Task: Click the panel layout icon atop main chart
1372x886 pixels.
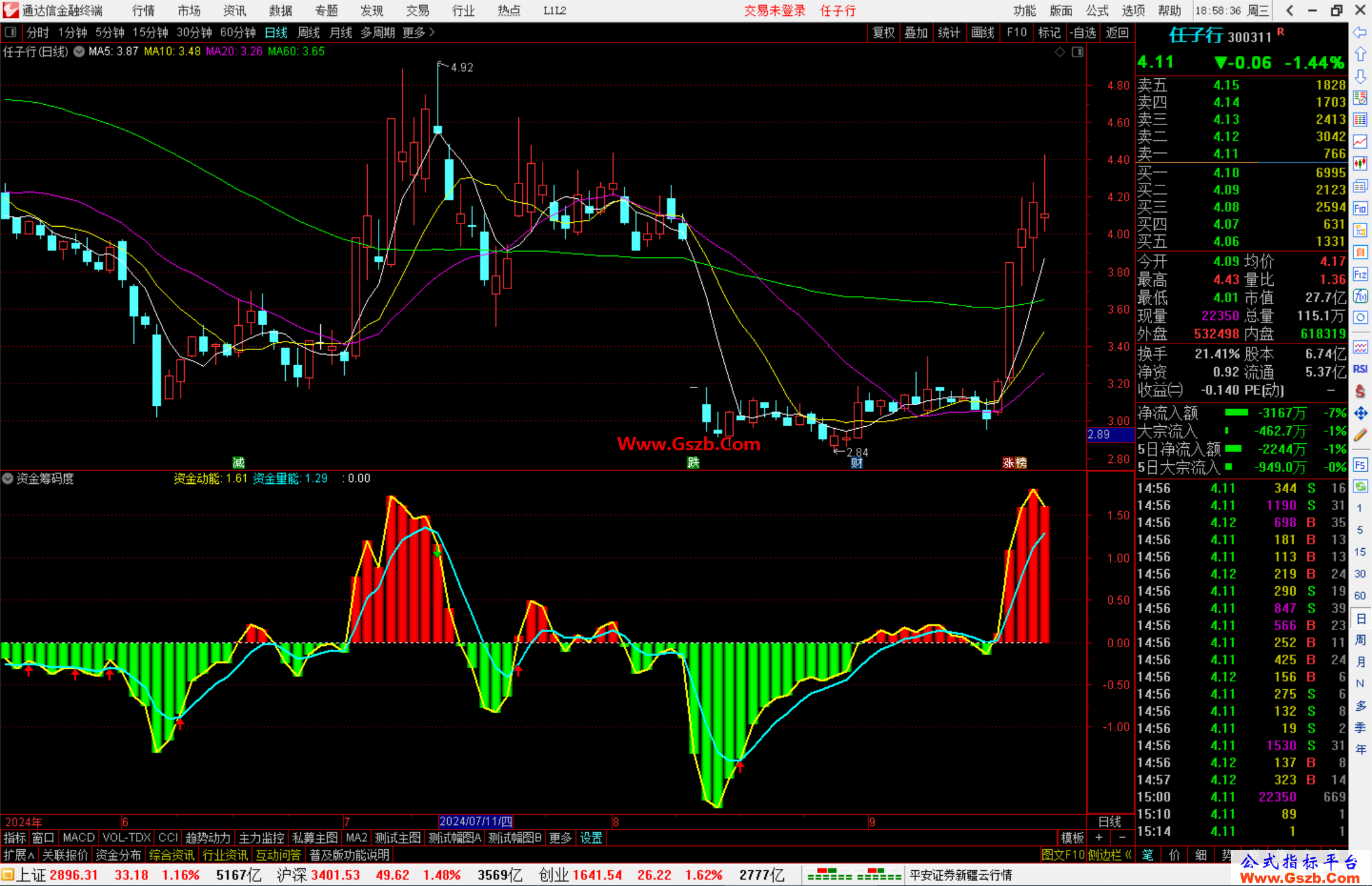Action: [1077, 52]
